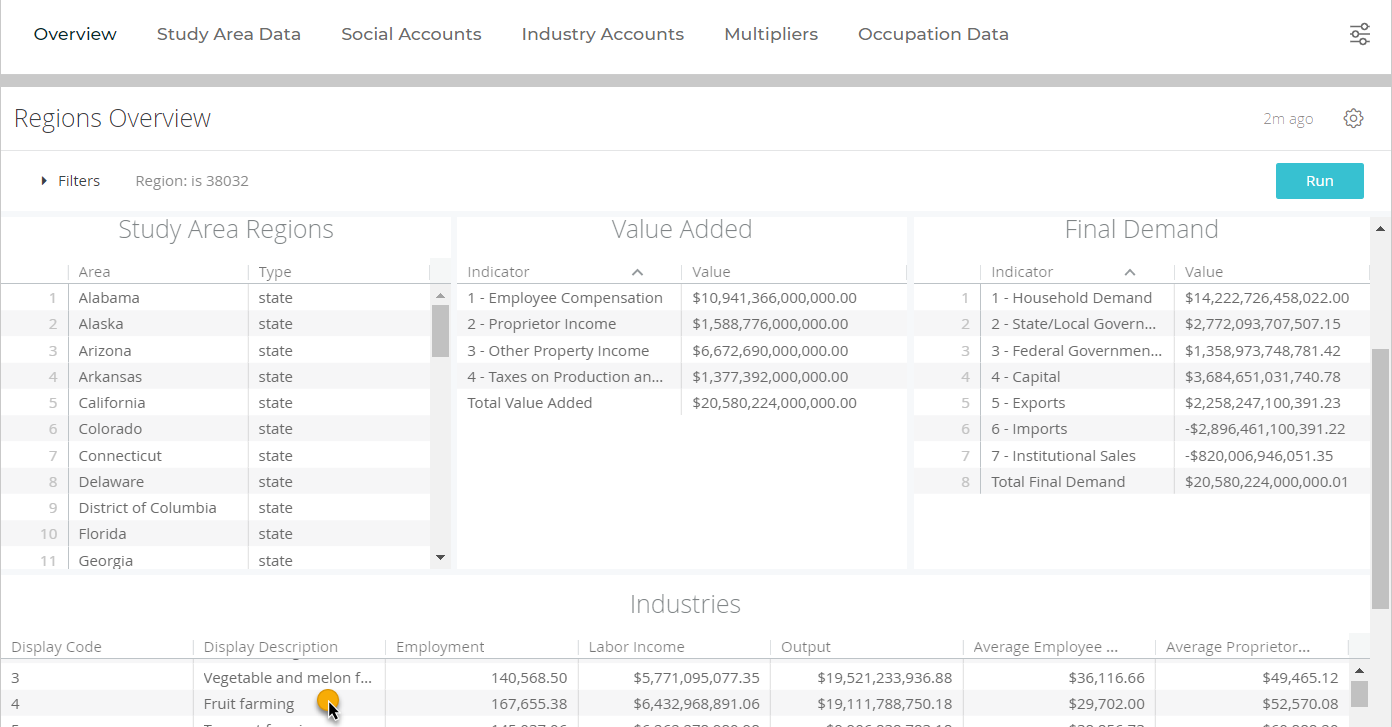Click the dashboard scroll up arrow

coord(1381,229)
